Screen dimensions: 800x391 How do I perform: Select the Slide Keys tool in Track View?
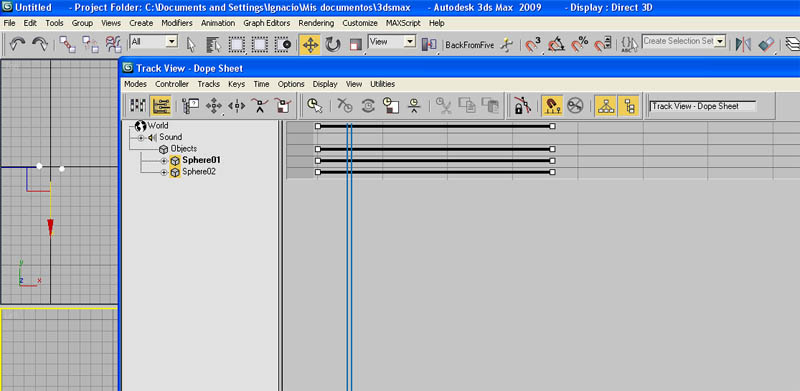pyautogui.click(x=236, y=106)
